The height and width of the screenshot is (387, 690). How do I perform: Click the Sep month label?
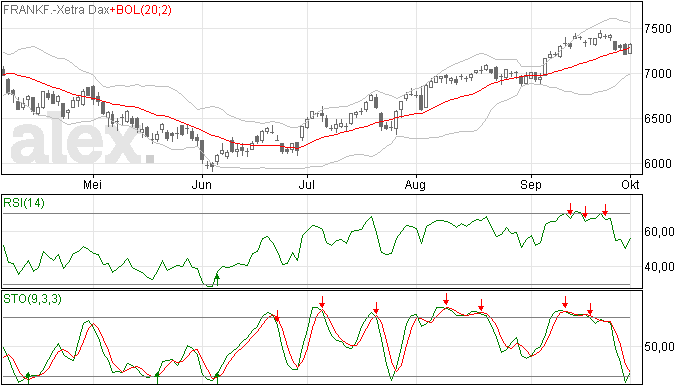(x=531, y=184)
